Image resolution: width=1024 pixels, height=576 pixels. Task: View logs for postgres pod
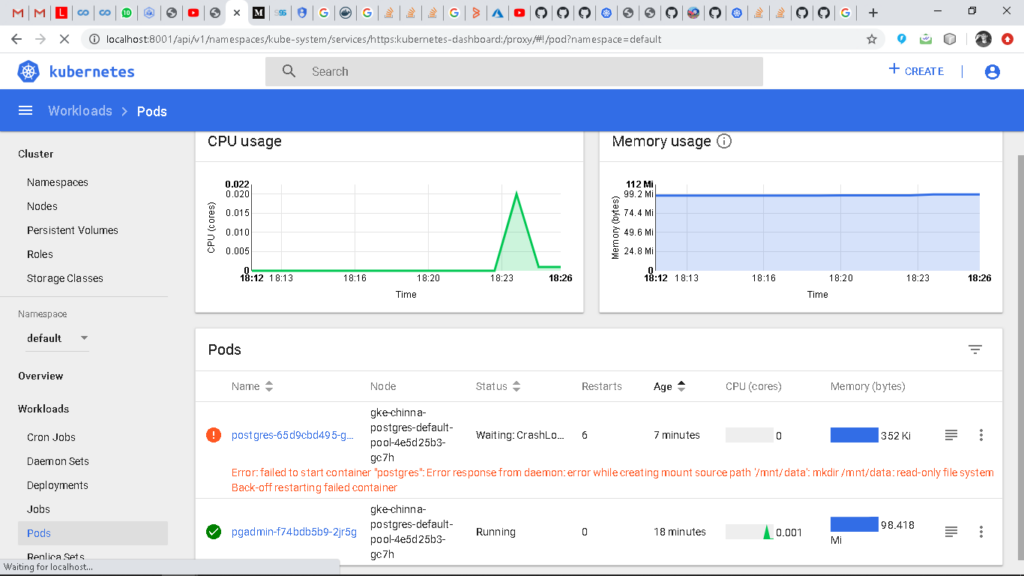[951, 435]
